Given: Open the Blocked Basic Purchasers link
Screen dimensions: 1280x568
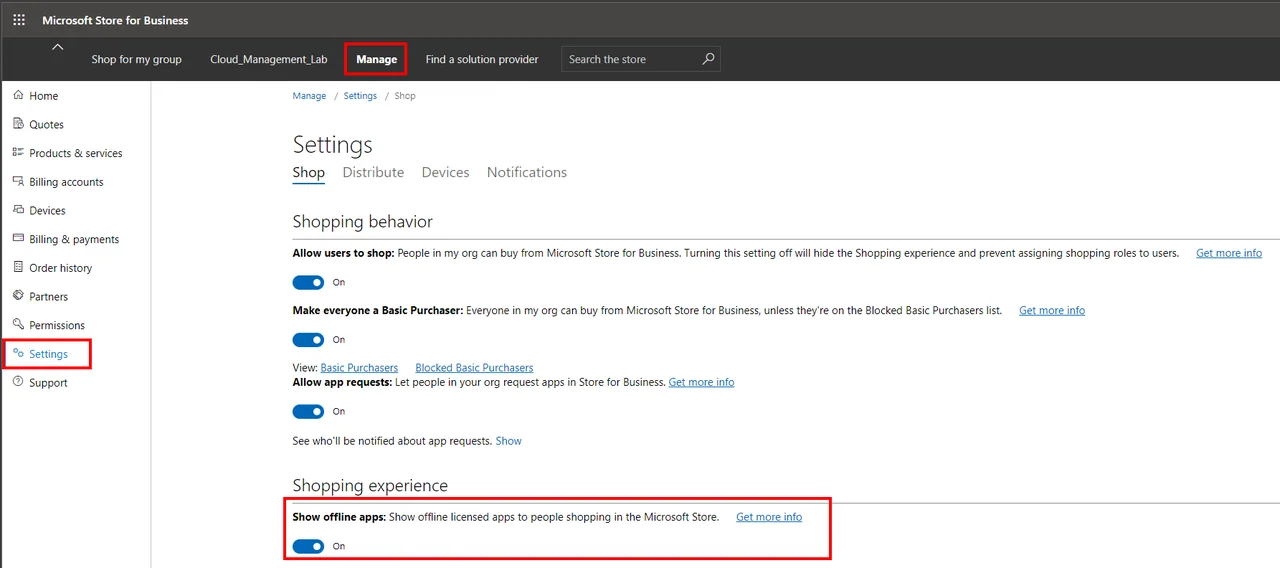Looking at the screenshot, I should click(474, 368).
